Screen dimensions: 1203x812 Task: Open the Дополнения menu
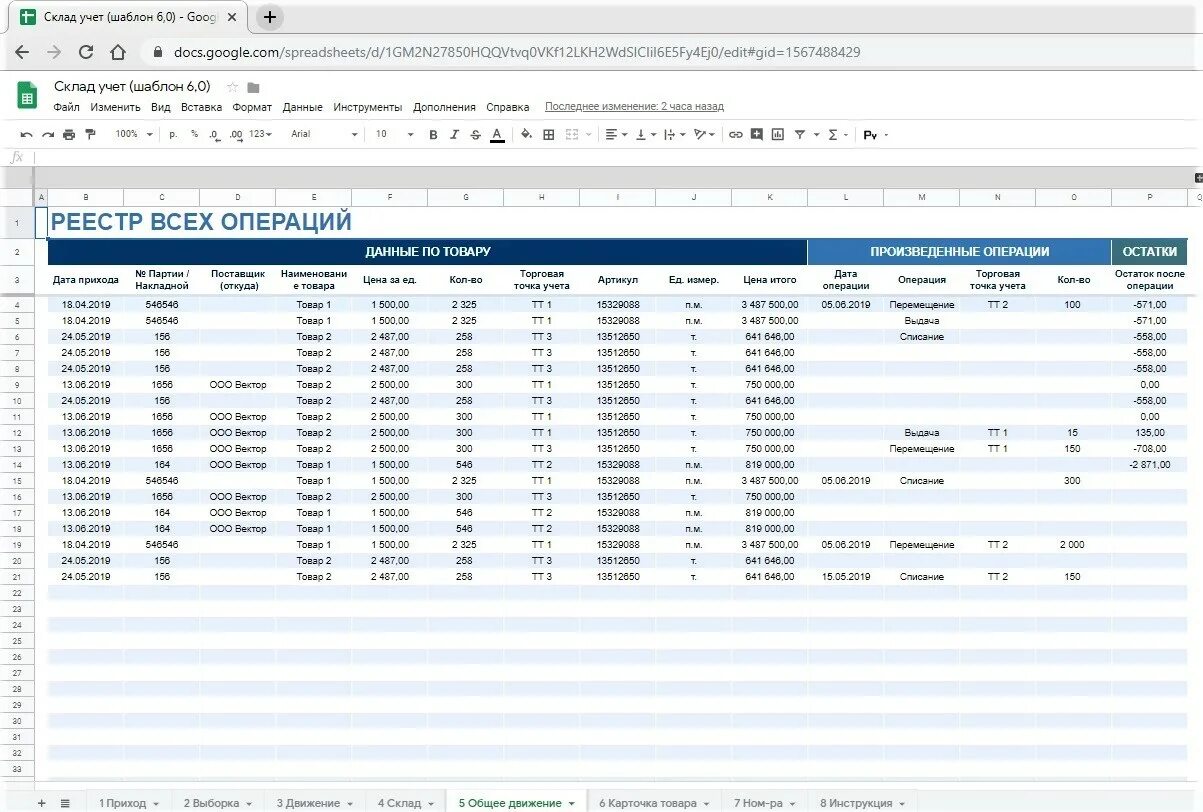point(444,107)
